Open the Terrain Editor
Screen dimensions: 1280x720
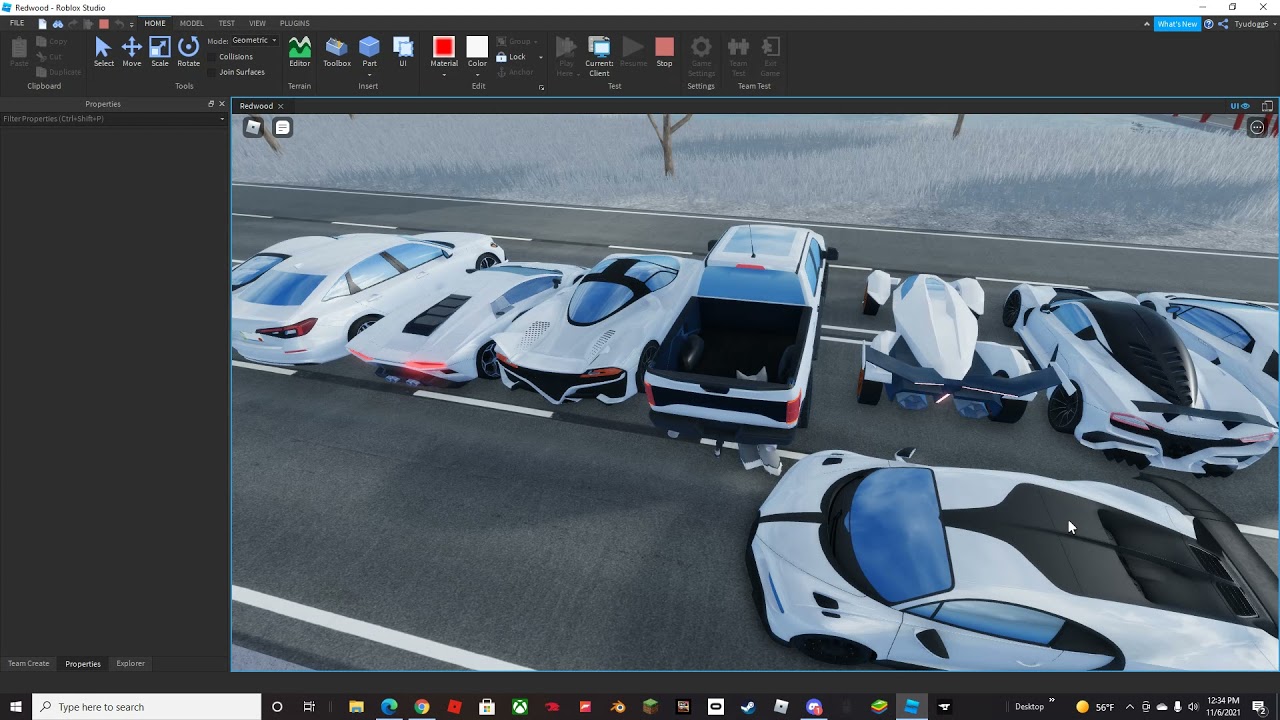coord(299,52)
